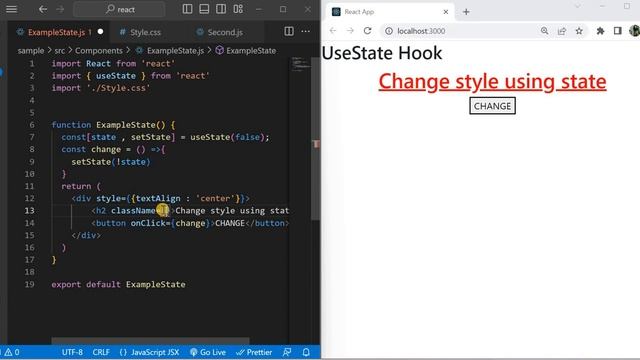640x360 pixels.
Task: Click the code minimap preview
Action: 300,64
